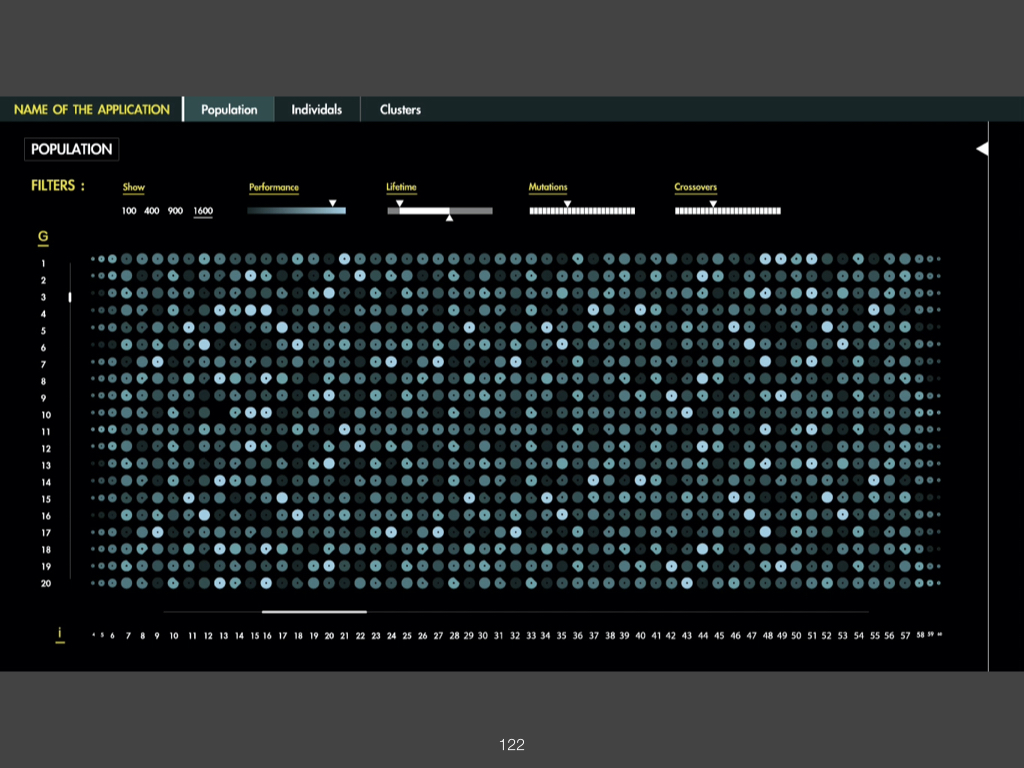Click the Lifetime upper triangle handle
1024x768 pixels.
[399, 203]
